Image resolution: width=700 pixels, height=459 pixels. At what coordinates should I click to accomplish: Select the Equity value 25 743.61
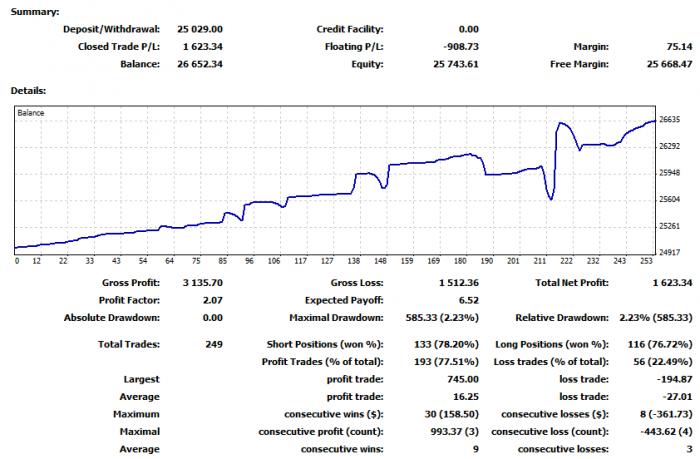[x=455, y=64]
